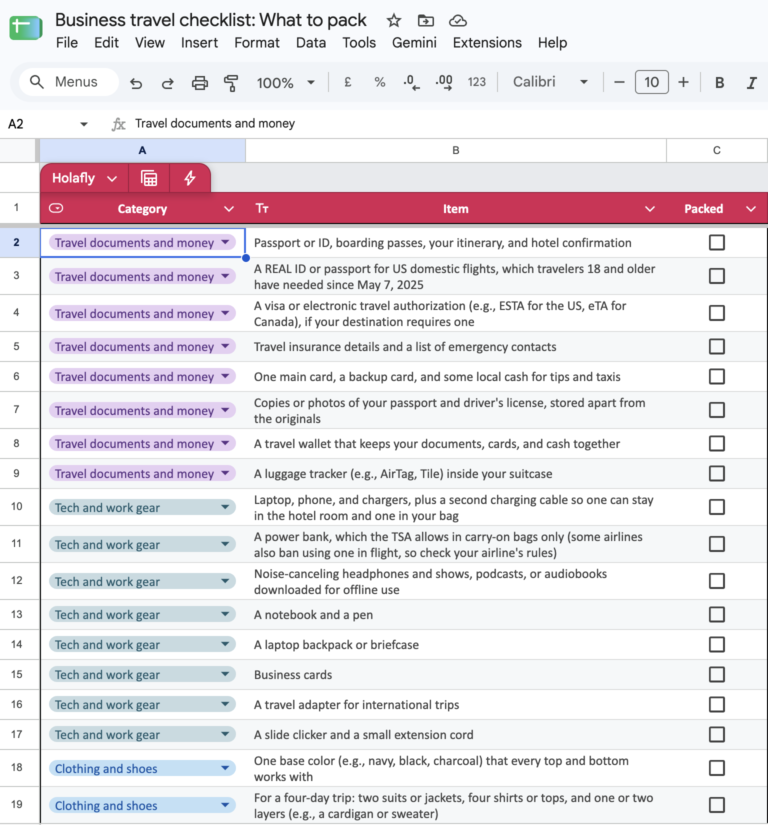
Task: Click the Redo arrow
Action: click(167, 83)
